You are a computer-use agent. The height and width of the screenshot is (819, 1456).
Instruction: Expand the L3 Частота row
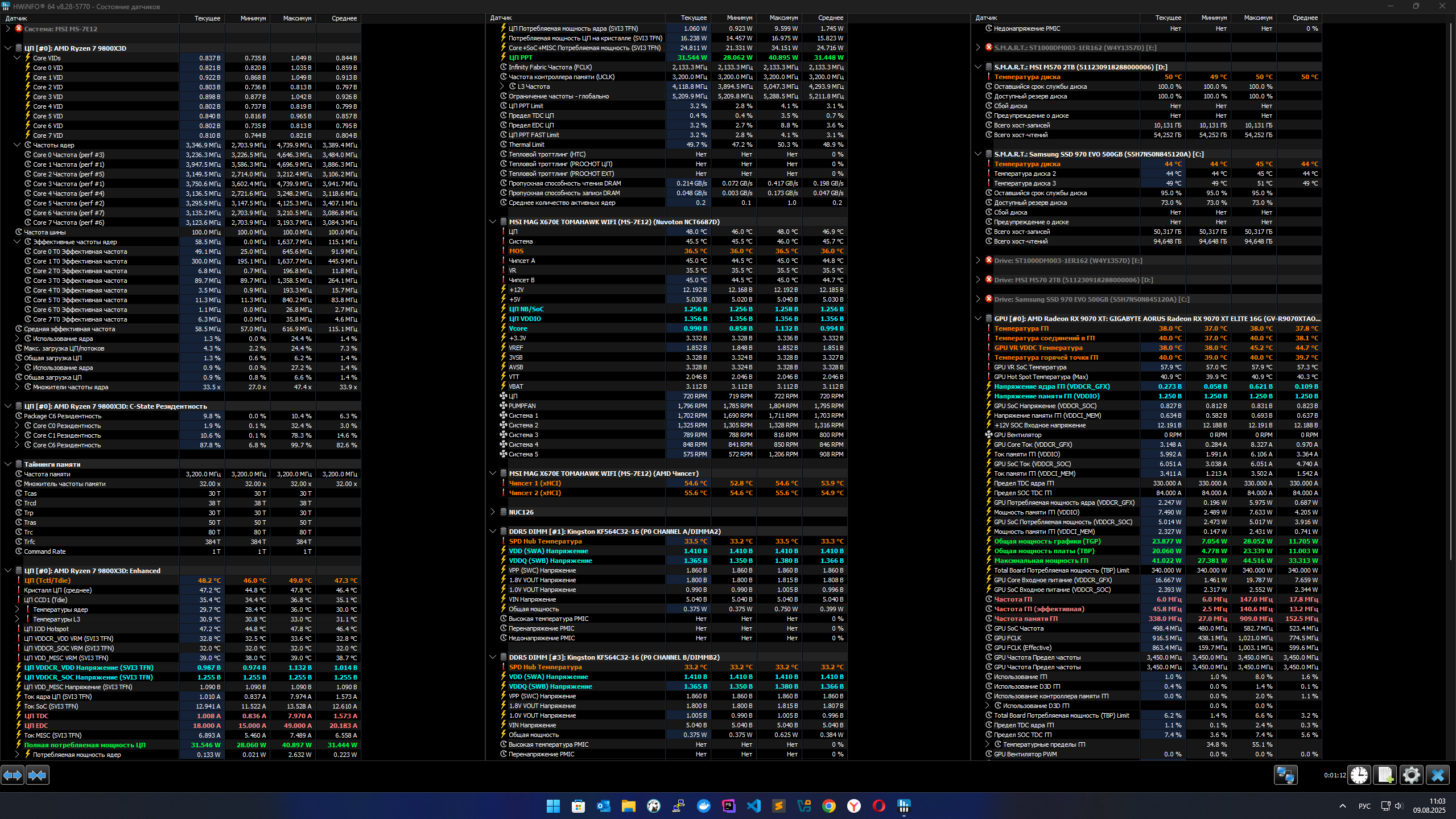tap(502, 87)
